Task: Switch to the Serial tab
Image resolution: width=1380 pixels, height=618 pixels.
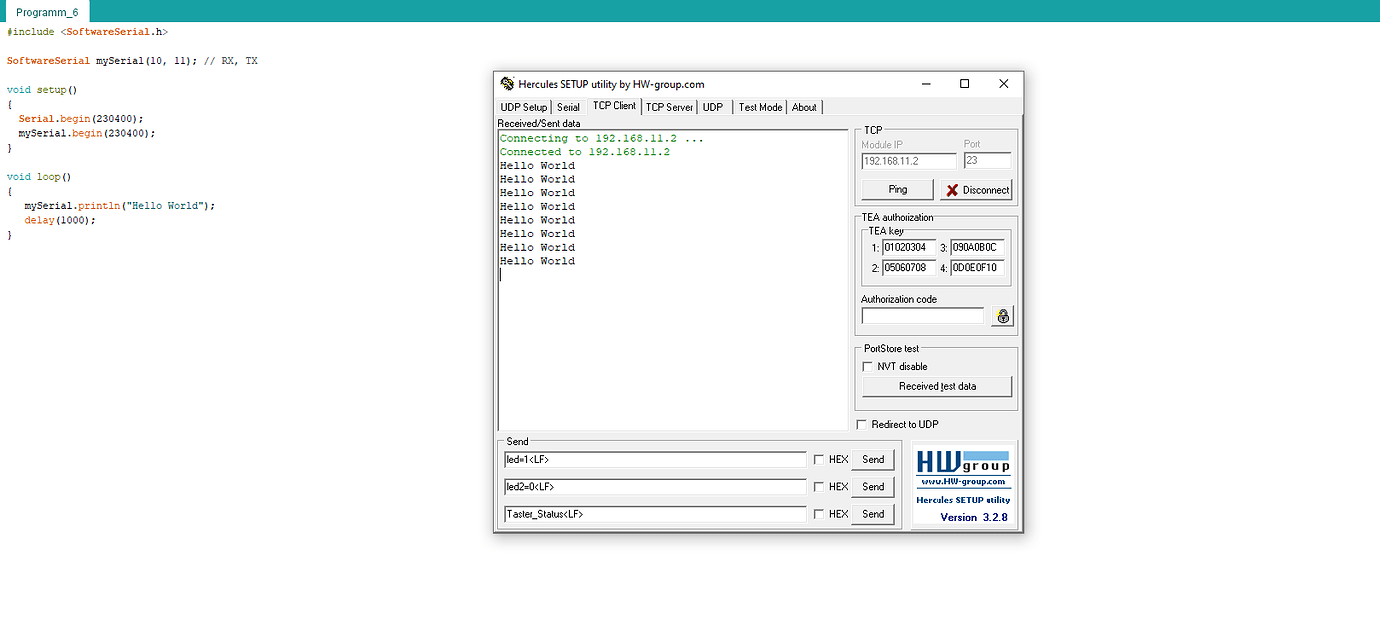Action: pos(568,107)
